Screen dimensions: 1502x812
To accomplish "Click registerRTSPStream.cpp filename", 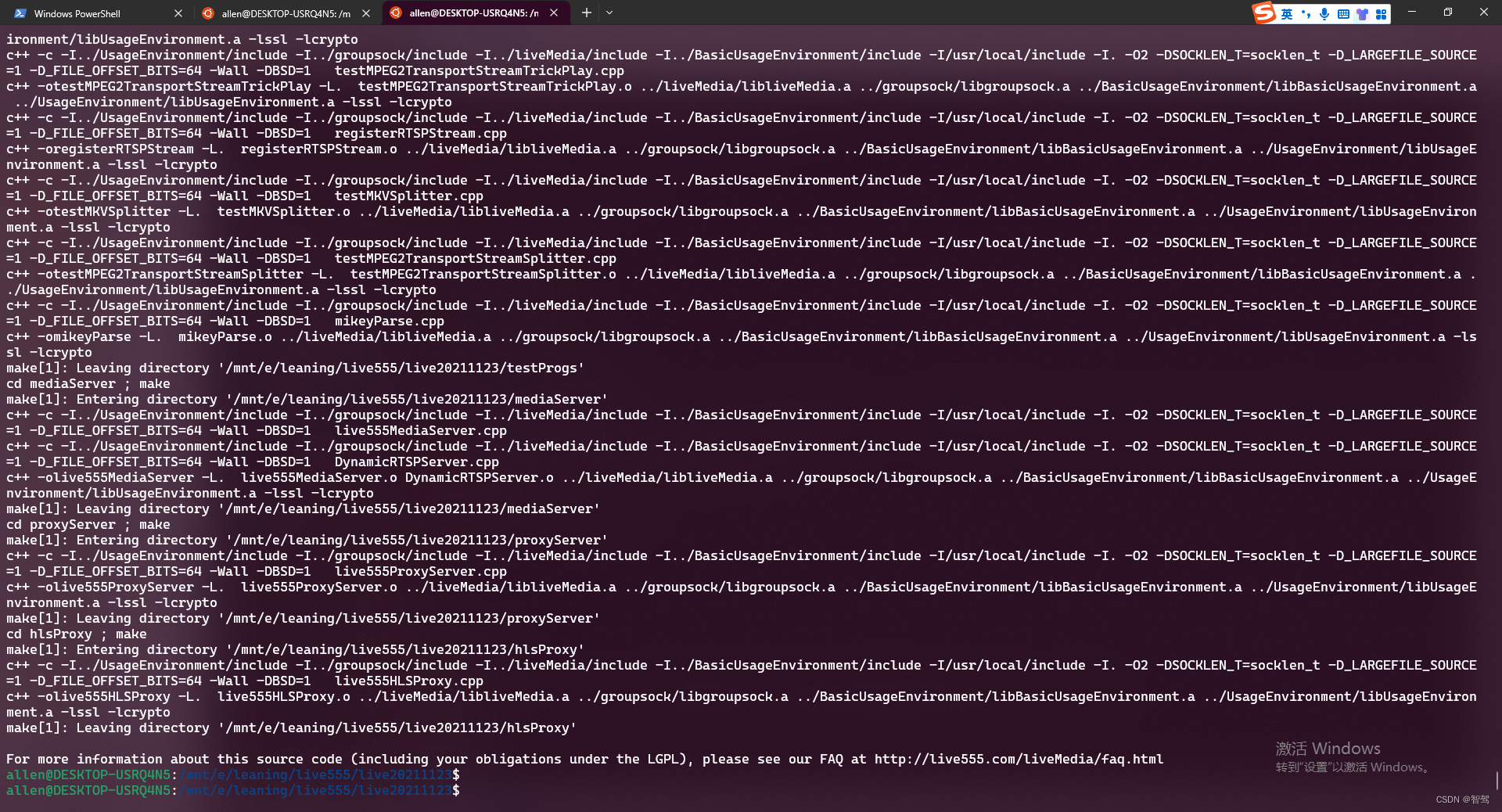I will pos(421,133).
